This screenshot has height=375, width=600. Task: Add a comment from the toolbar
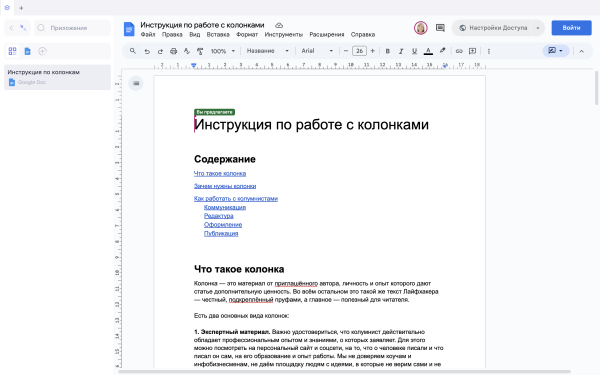[x=473, y=51]
